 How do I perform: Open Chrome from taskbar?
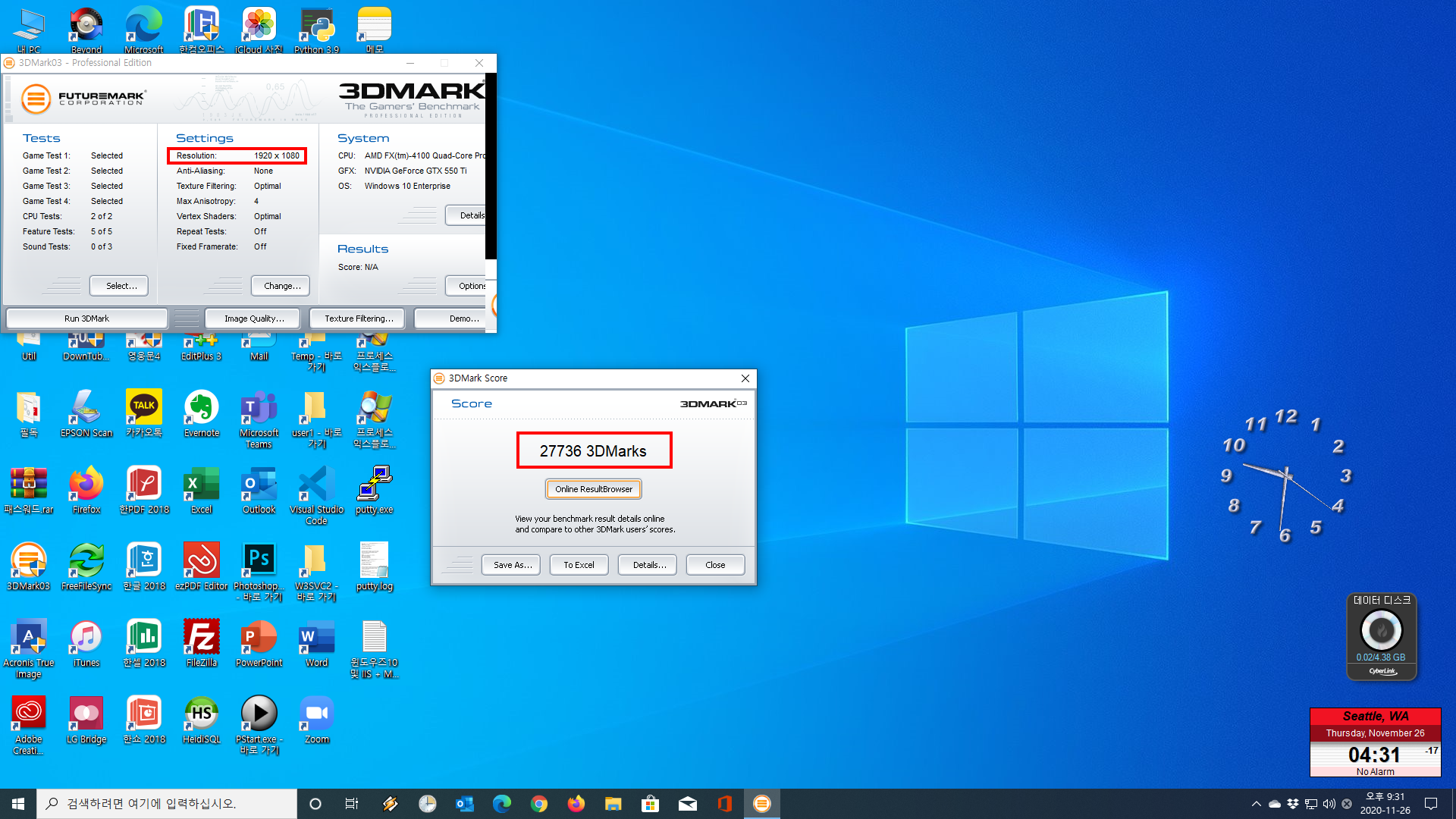coord(539,804)
